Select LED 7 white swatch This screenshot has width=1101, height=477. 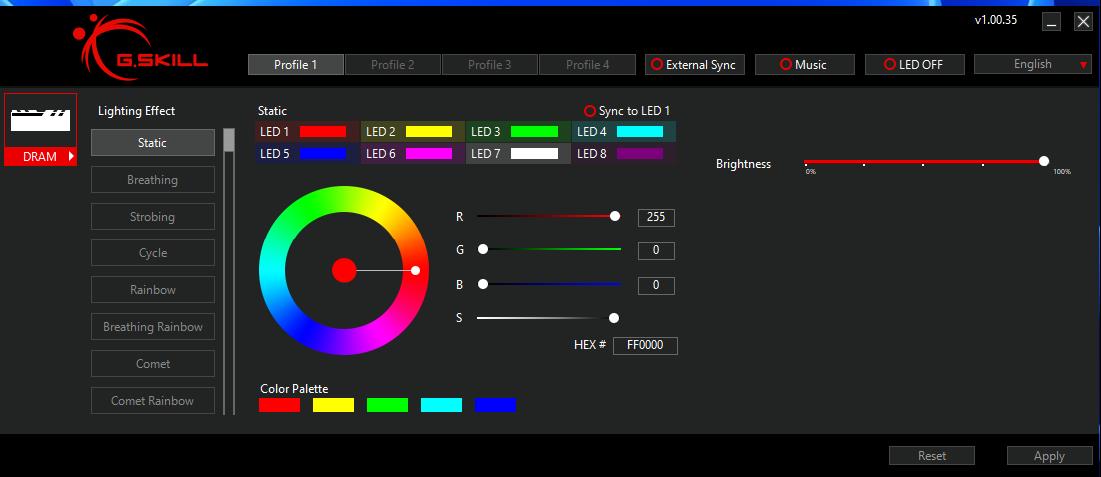534,153
